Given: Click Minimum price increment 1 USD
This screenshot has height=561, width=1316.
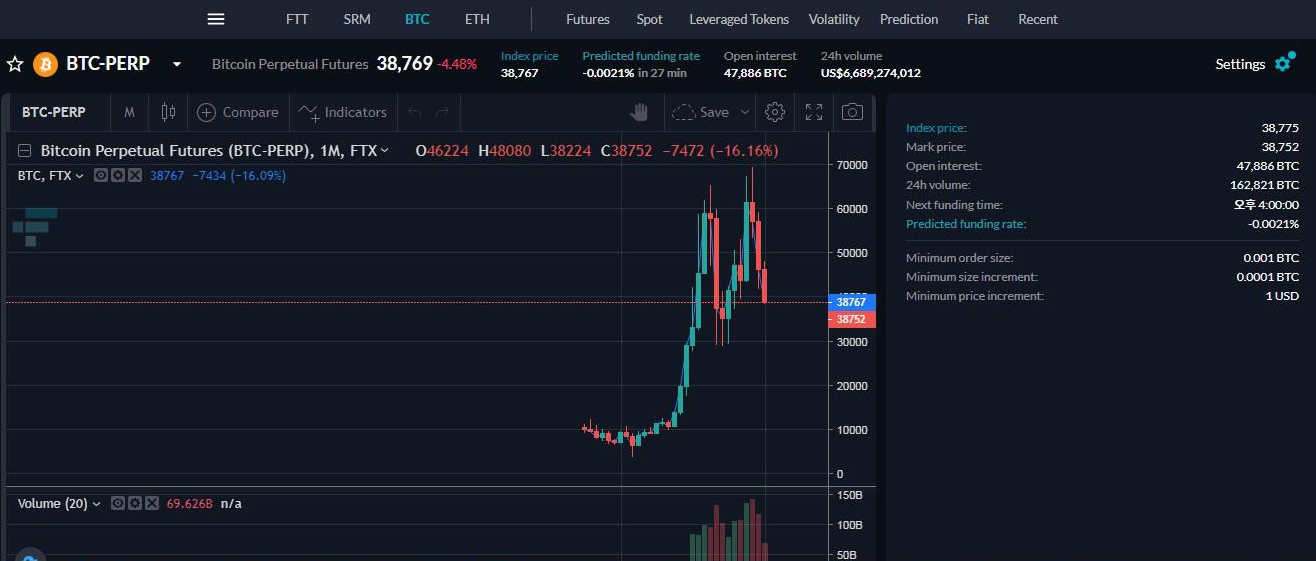Looking at the screenshot, I should [x=1282, y=296].
